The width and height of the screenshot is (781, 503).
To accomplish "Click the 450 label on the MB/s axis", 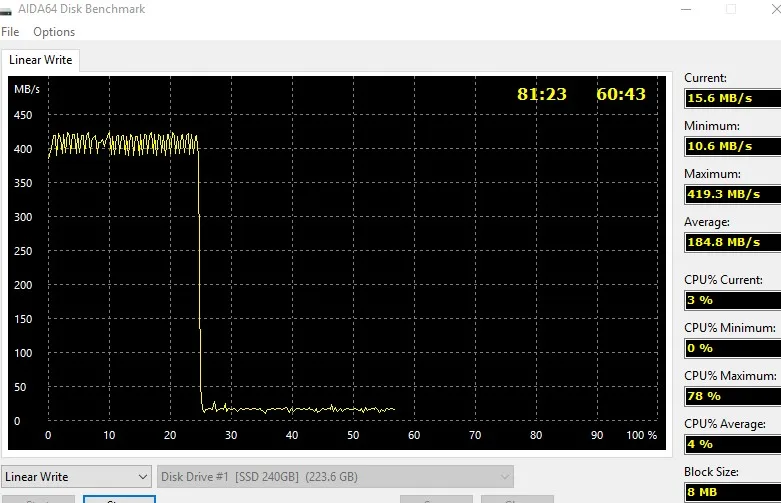I will click(x=23, y=115).
